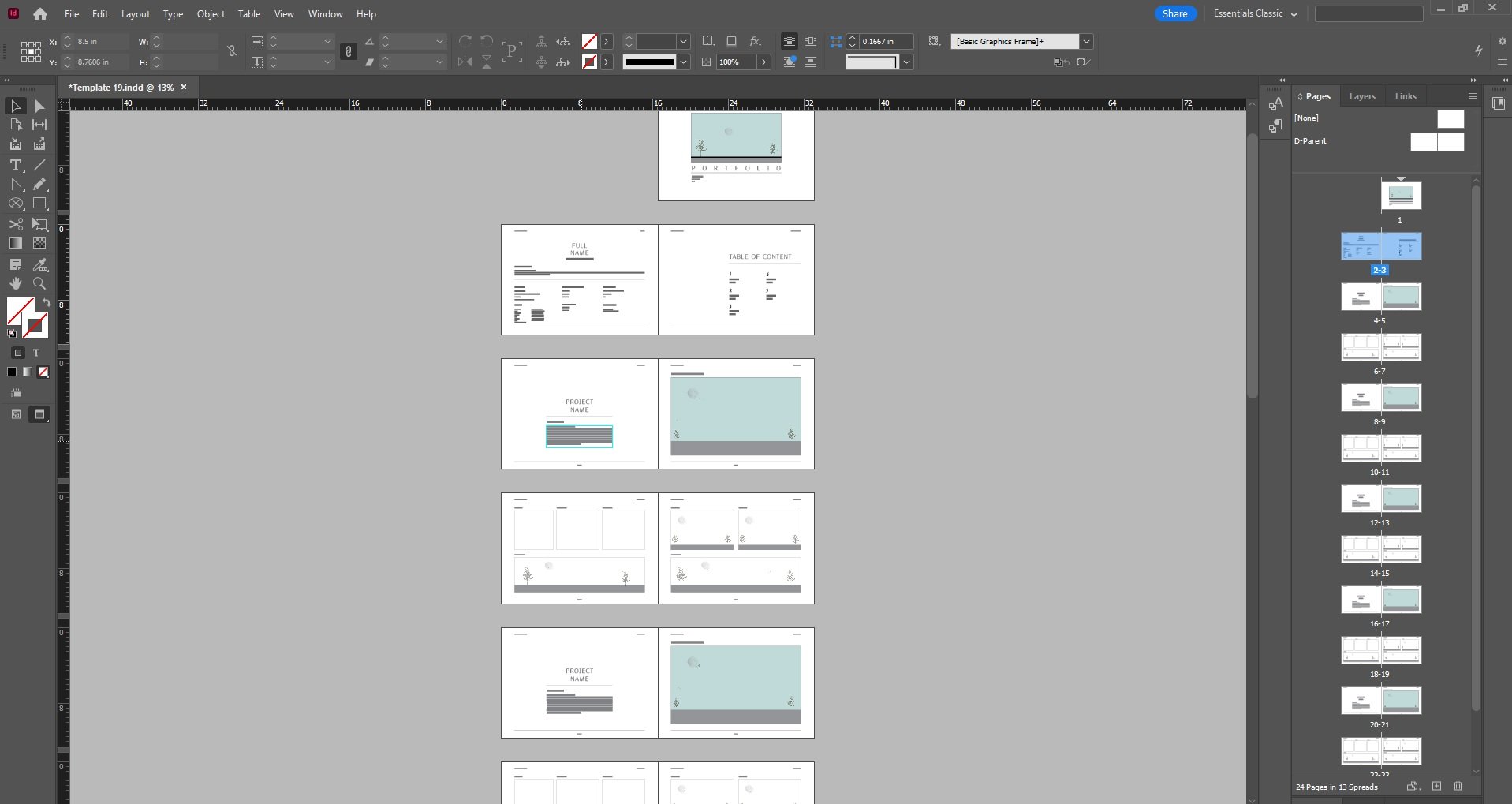Open the Pages panel flyout menu

[1472, 96]
